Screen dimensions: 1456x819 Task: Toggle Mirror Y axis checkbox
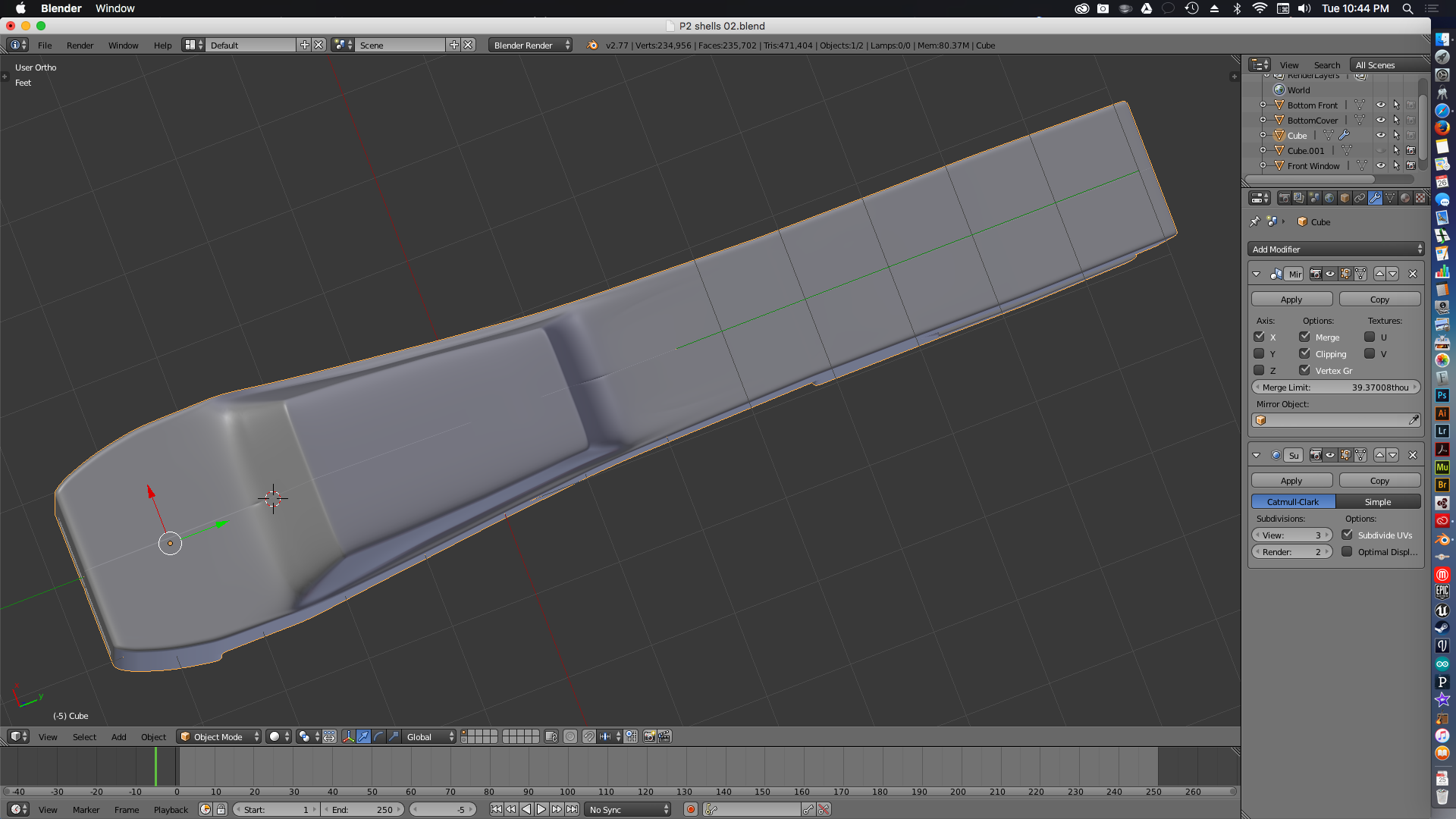click(1259, 353)
